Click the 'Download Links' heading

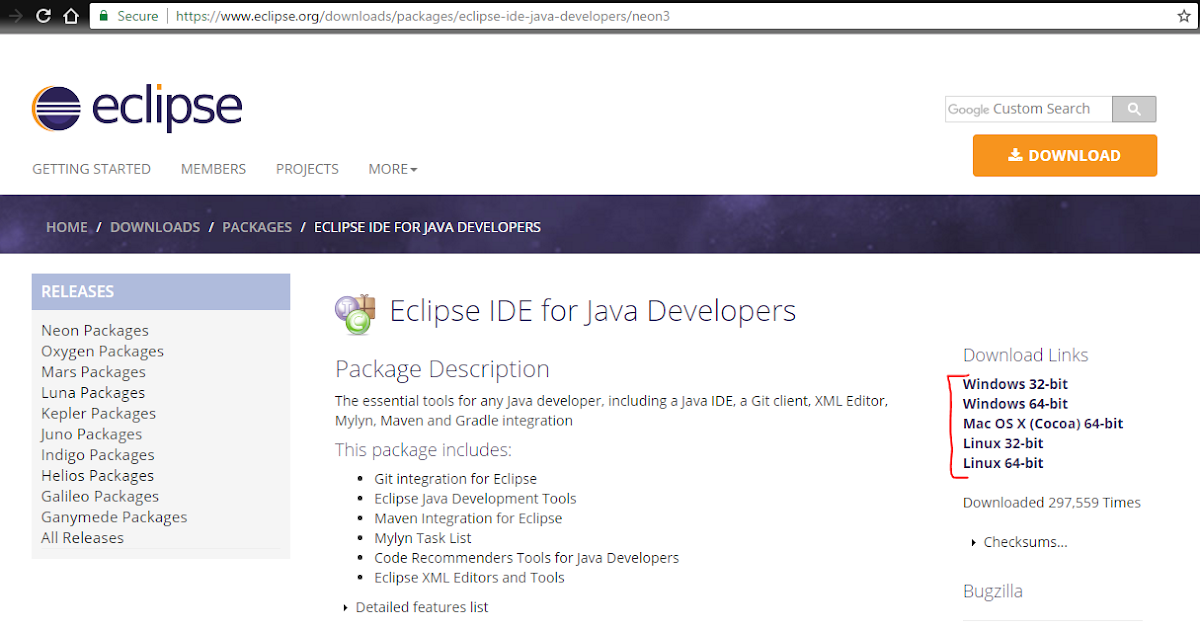[1025, 355]
